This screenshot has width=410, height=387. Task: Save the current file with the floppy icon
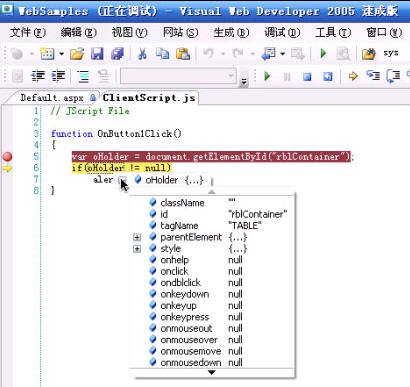97,54
